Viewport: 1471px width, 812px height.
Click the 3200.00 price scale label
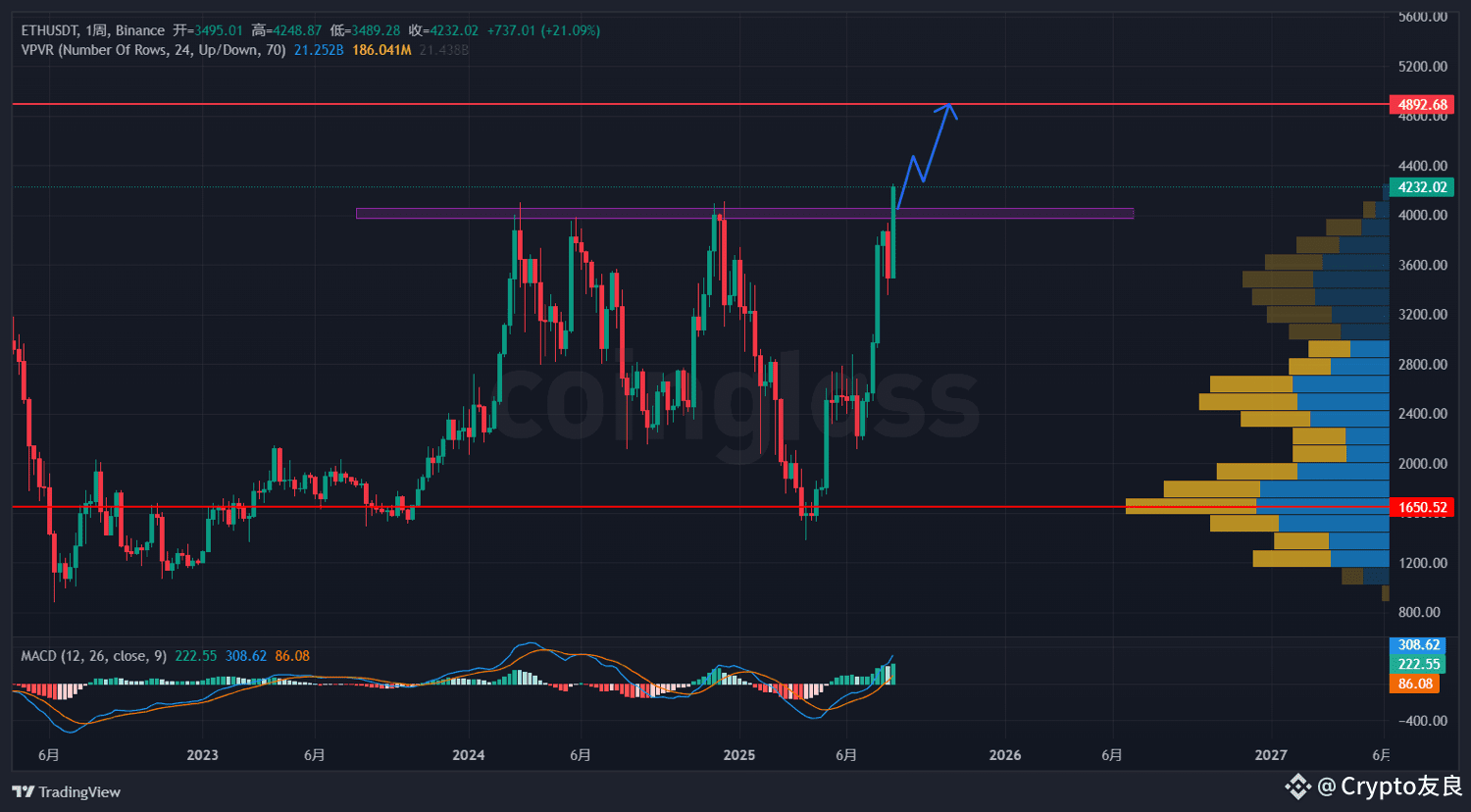point(1423,315)
